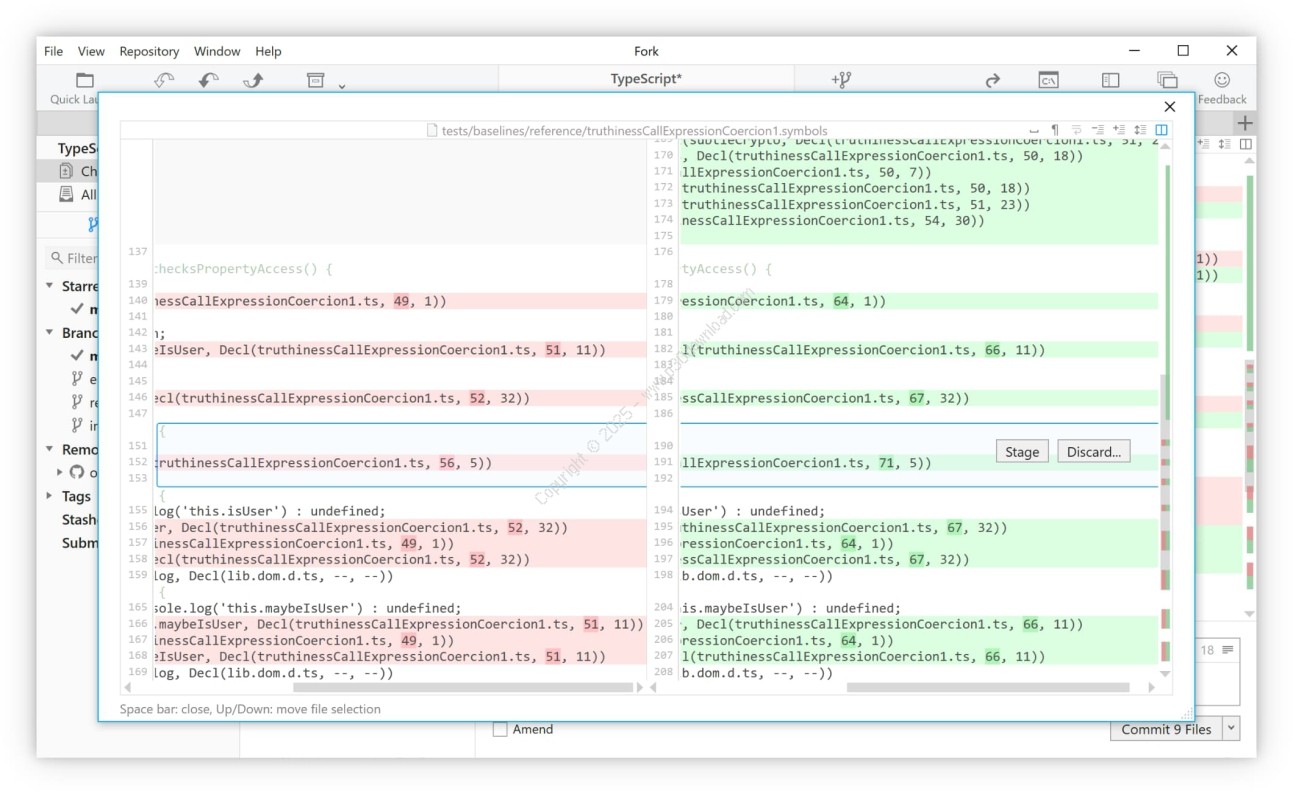The width and height of the screenshot is (1293, 793).
Task: Click the Stash icon in the toolbar
Action: (x=316, y=80)
